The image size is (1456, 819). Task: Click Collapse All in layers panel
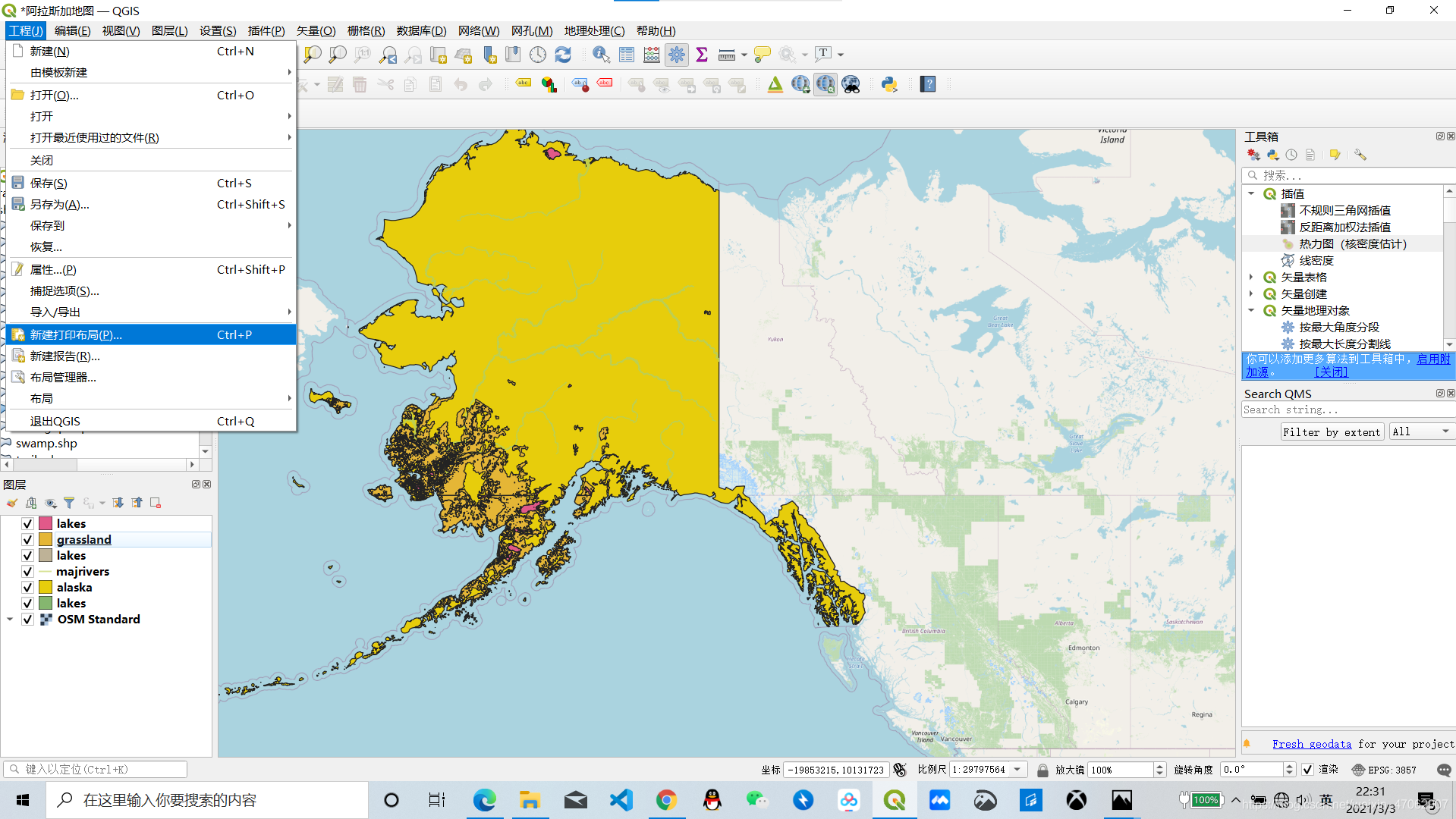point(137,503)
